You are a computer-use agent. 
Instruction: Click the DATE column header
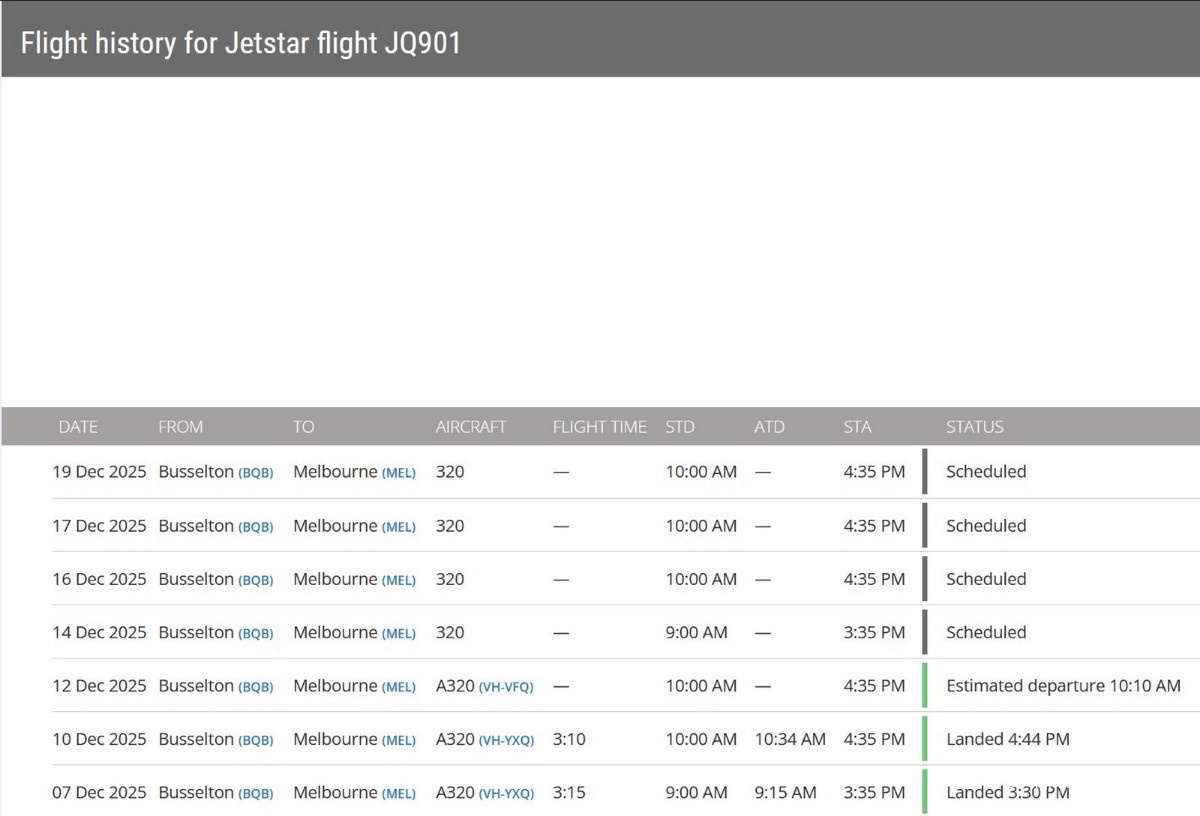coord(78,427)
